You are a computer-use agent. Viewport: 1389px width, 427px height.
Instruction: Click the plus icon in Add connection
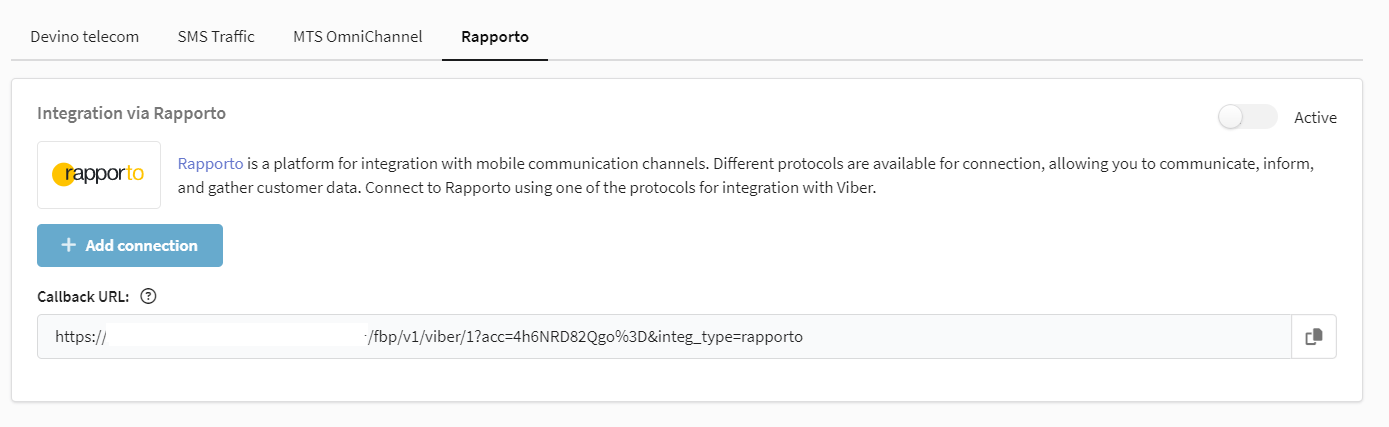[x=69, y=245]
